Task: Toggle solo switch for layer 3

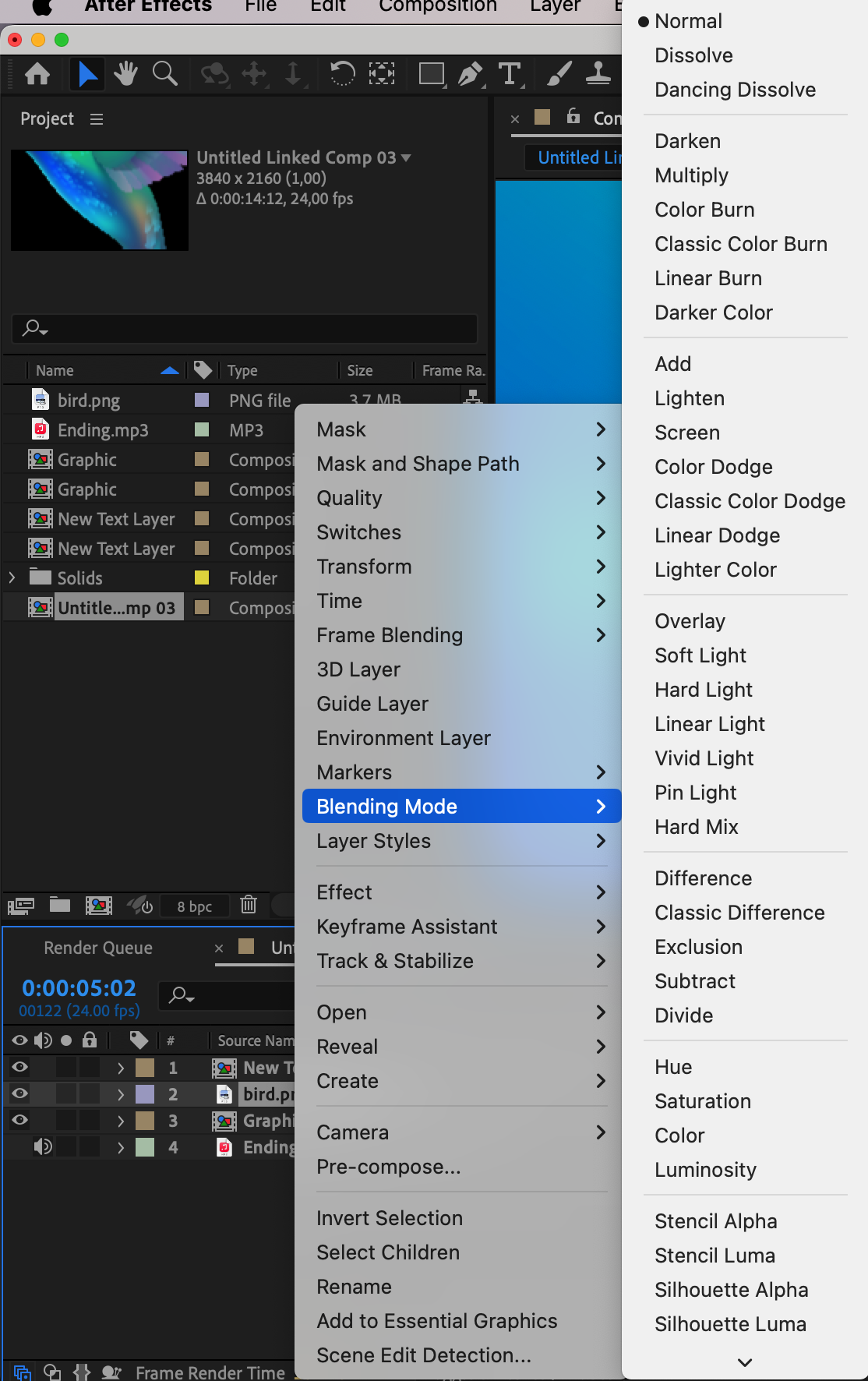Action: click(66, 1121)
